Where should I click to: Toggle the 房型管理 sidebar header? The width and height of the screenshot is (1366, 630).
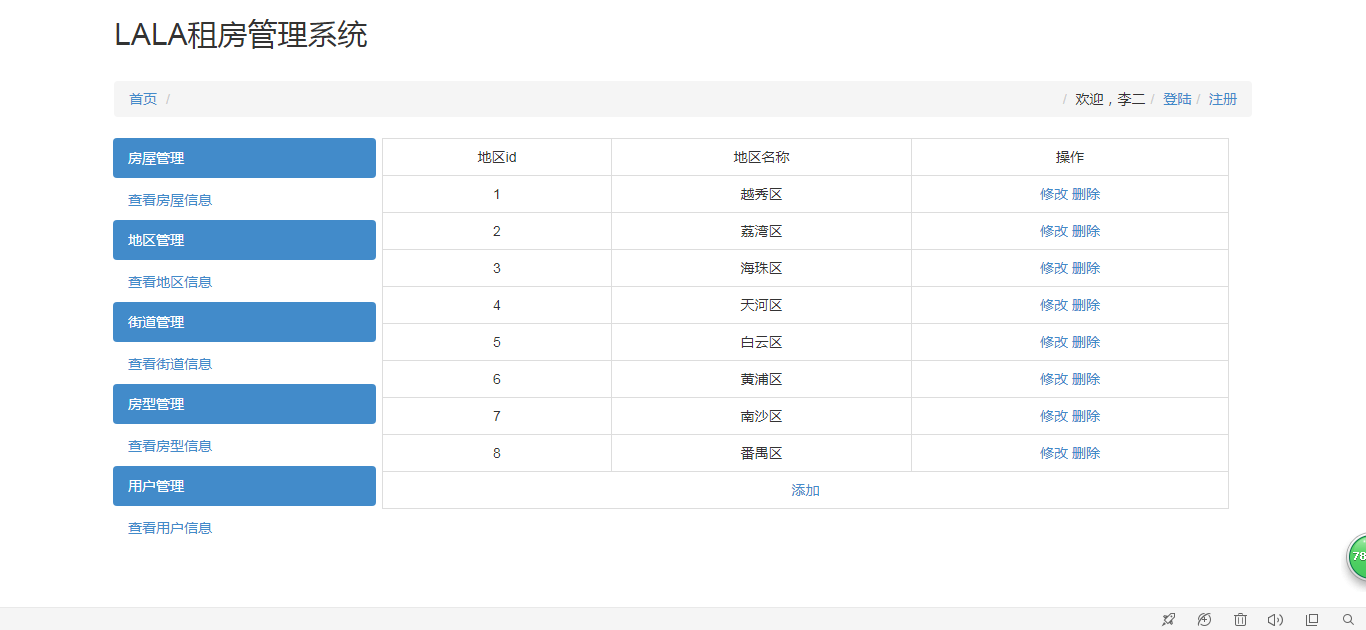[x=244, y=404]
